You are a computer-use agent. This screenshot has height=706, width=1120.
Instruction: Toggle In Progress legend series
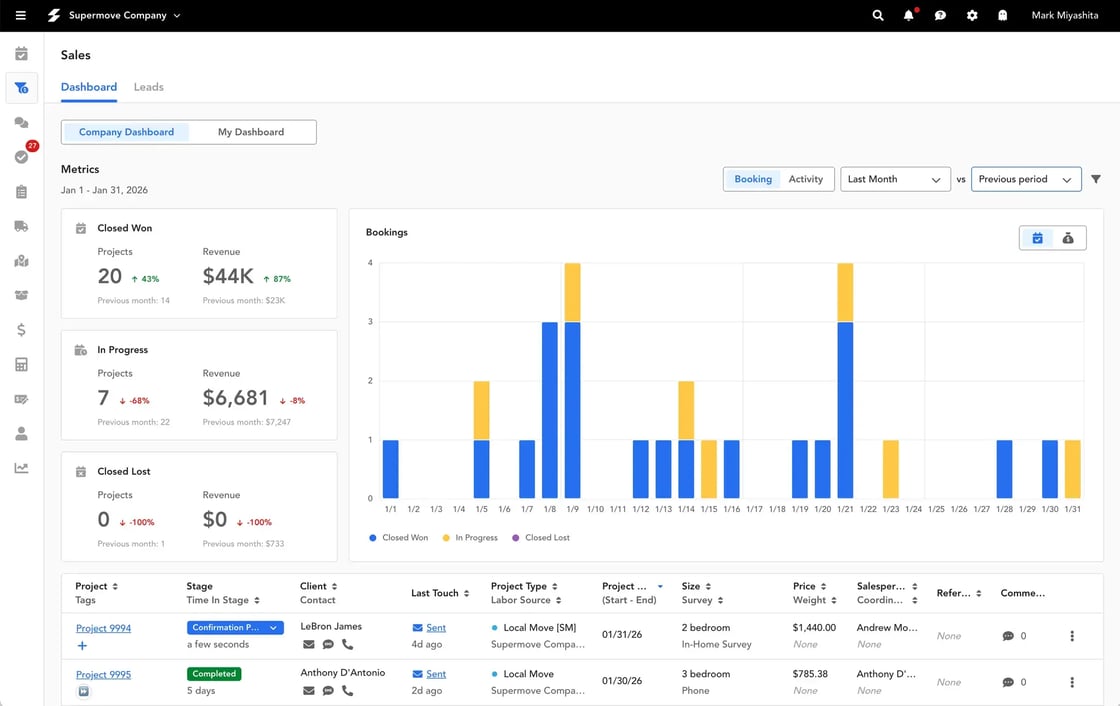pyautogui.click(x=470, y=538)
